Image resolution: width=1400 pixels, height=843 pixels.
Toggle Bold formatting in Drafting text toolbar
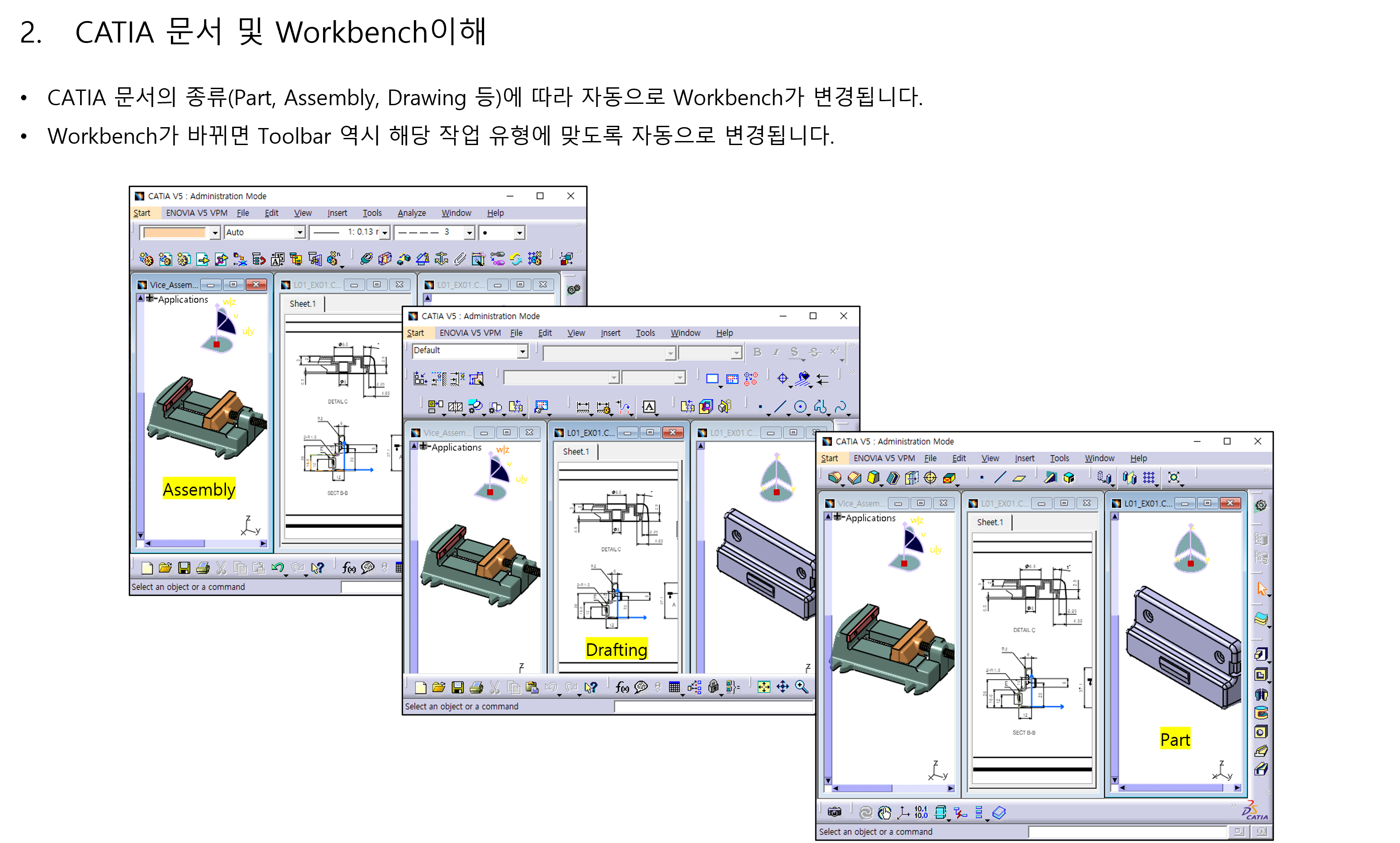point(757,352)
